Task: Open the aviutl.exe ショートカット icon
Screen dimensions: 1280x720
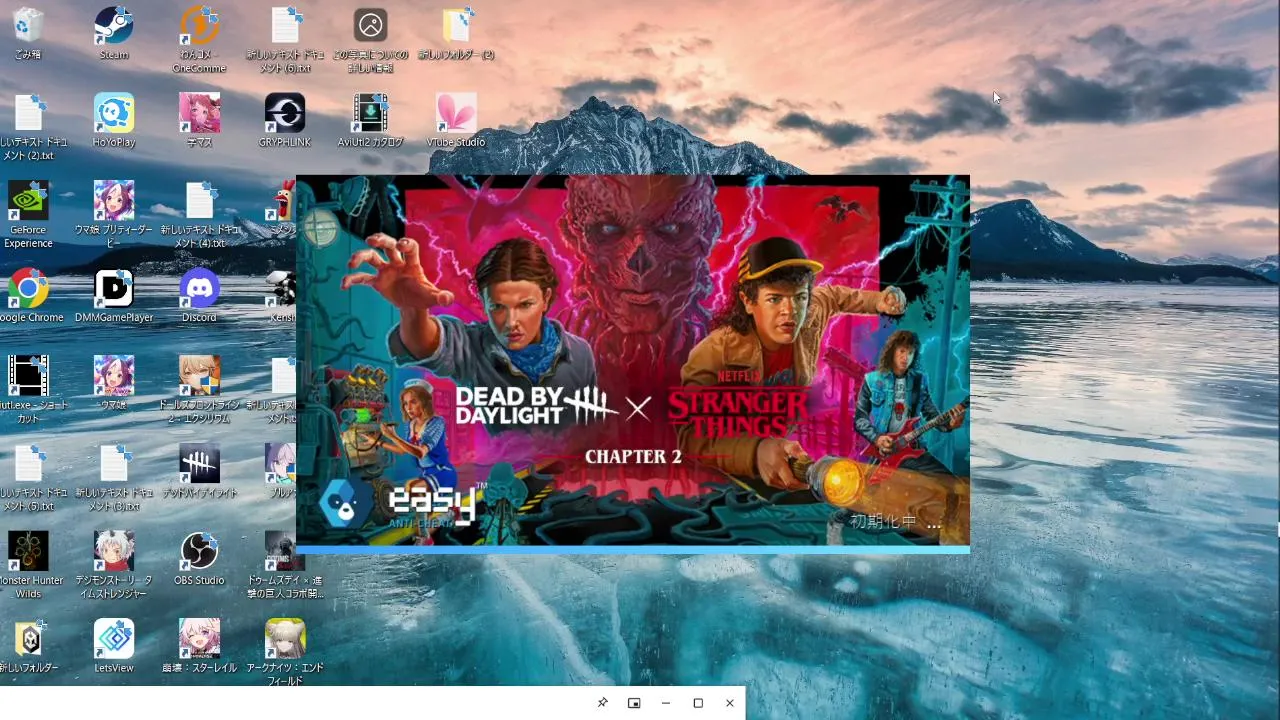Action: (x=28, y=390)
